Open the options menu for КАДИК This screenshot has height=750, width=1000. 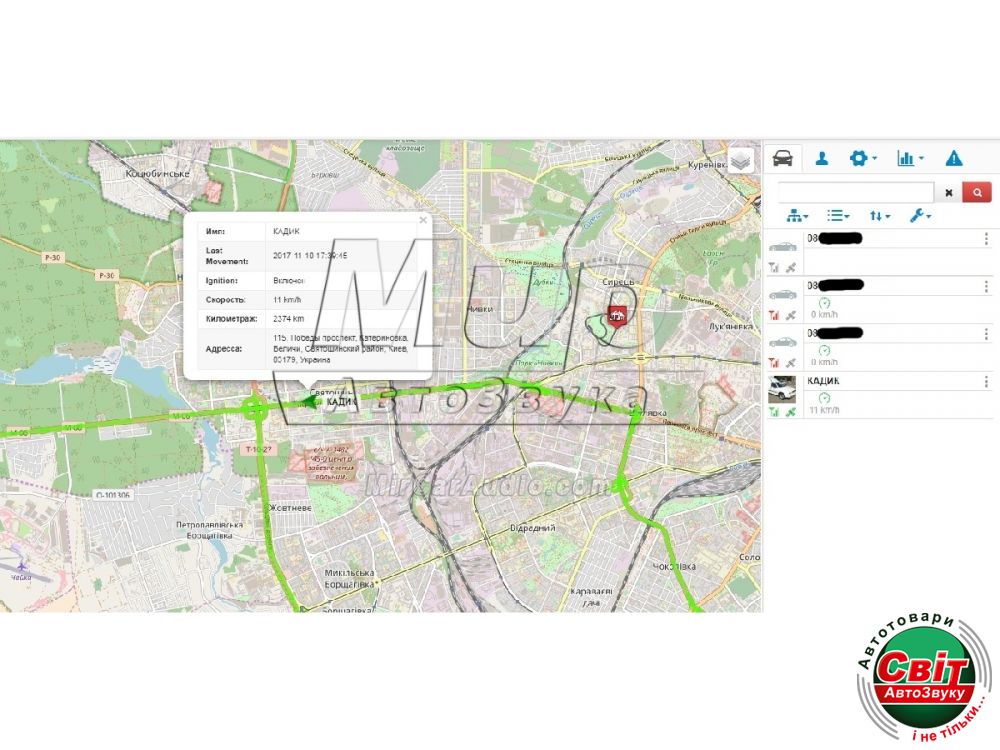[x=986, y=382]
